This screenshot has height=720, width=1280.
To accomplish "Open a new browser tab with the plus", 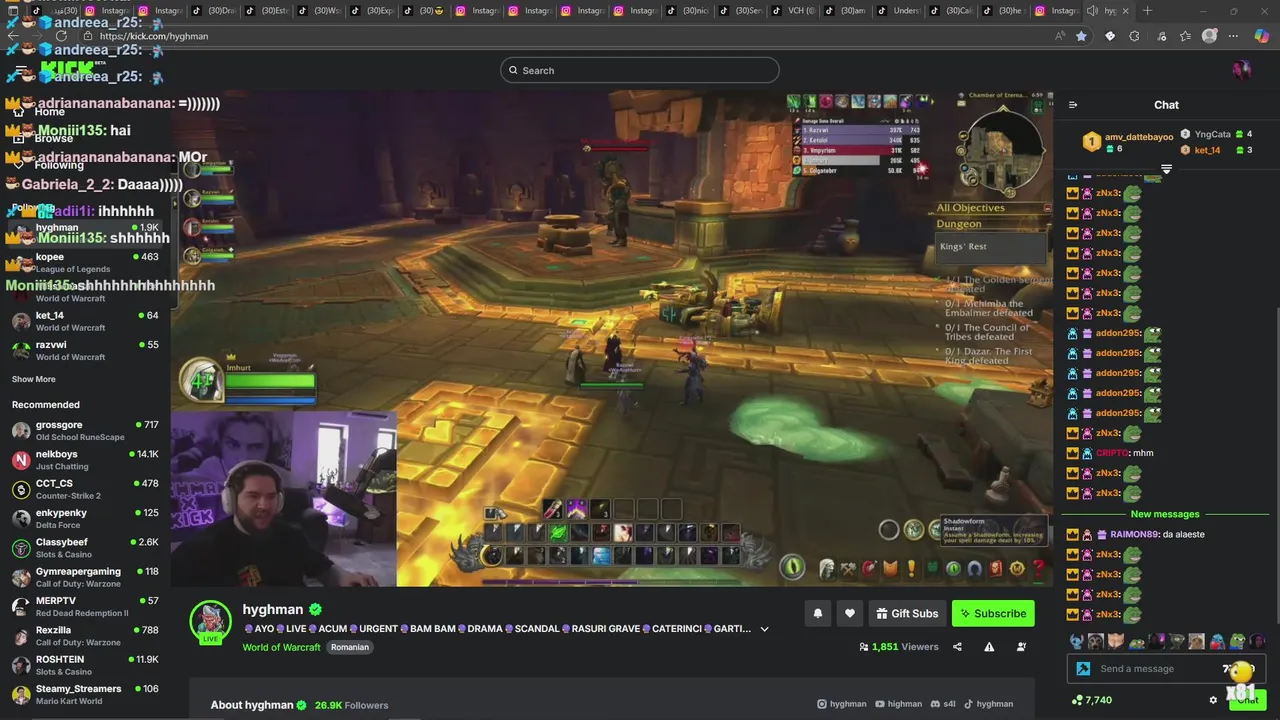I will [x=1147, y=11].
